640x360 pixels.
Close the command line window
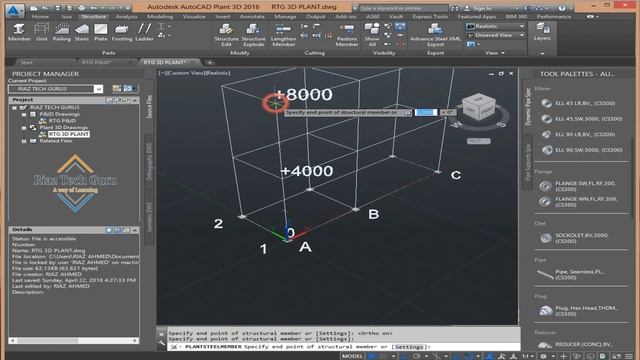[x=162, y=334]
